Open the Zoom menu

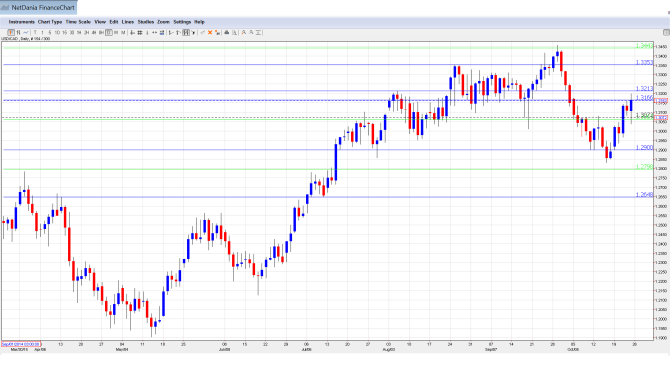[163, 22]
